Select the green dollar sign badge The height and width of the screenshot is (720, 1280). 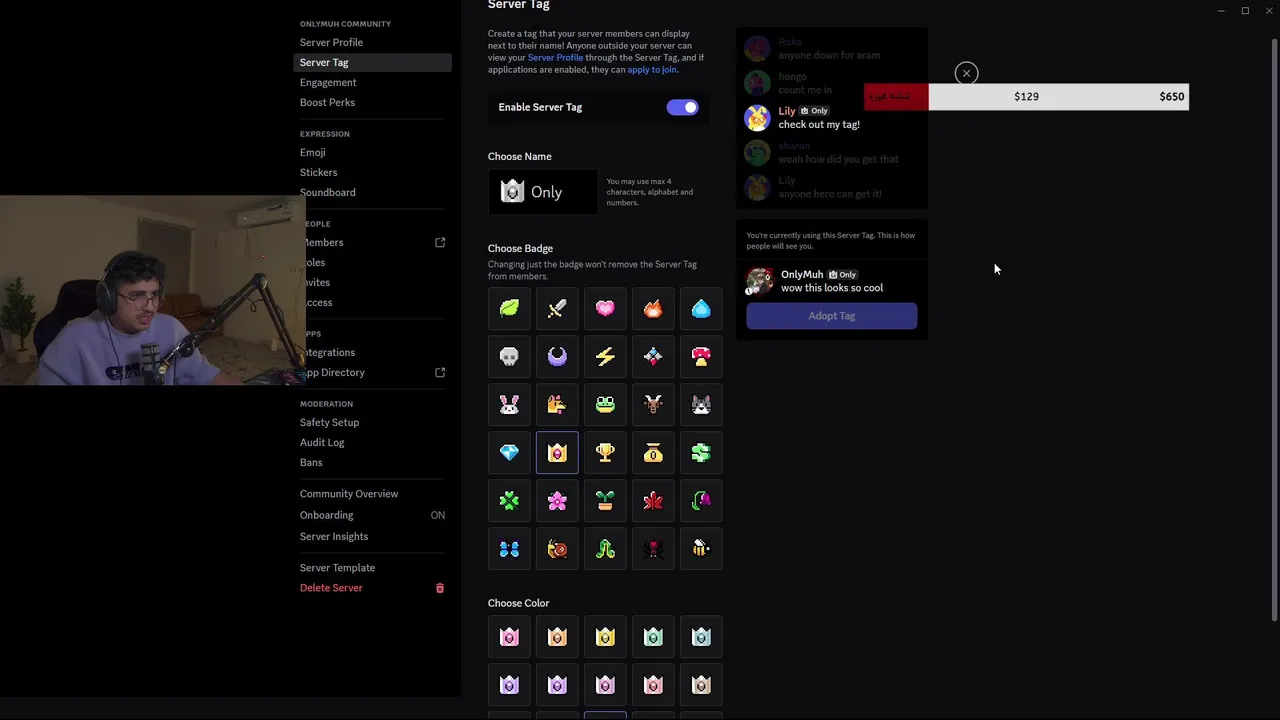[x=701, y=452]
